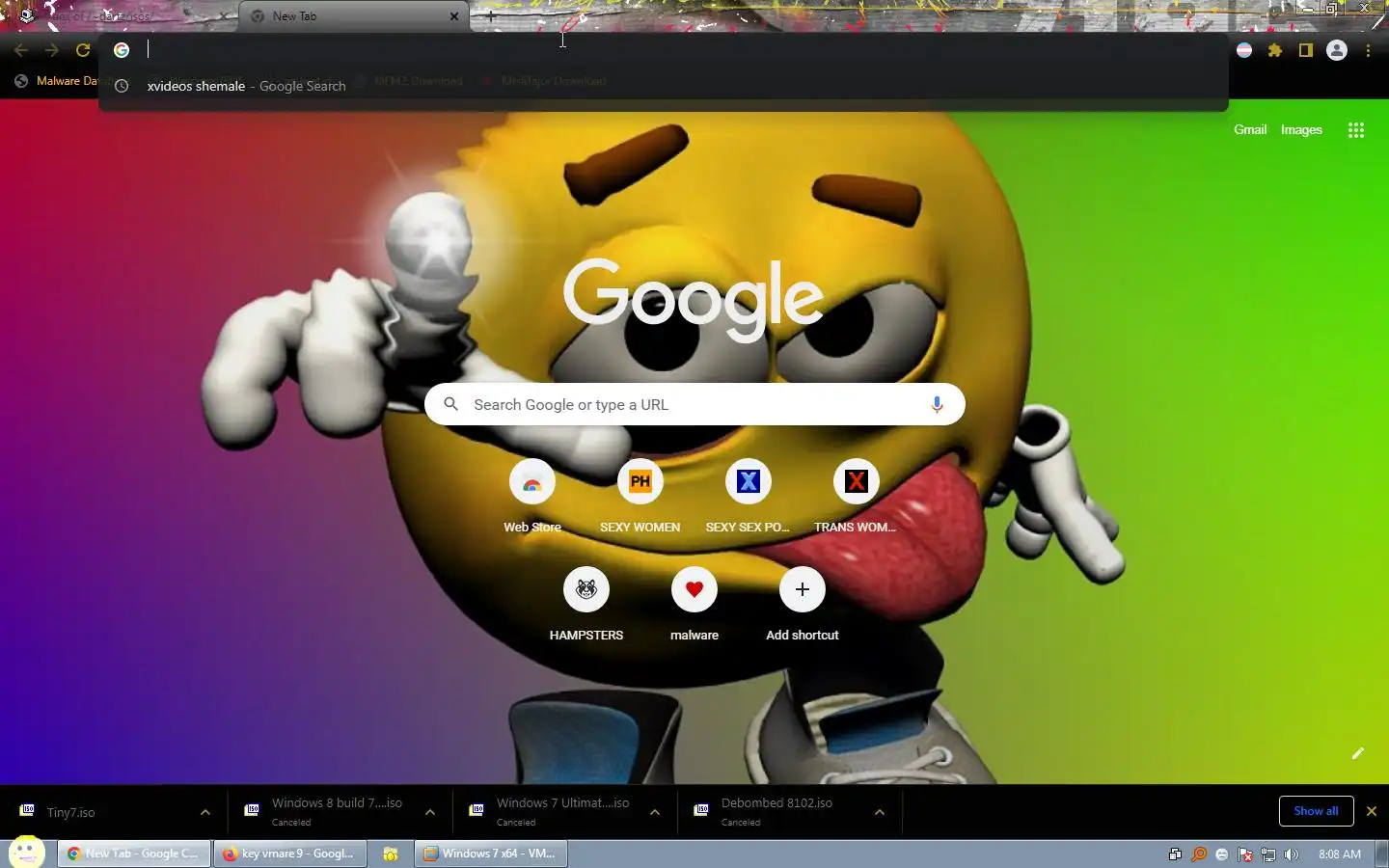The width and height of the screenshot is (1389, 868).
Task: Click the customize page pencil icon
Action: (x=1357, y=753)
